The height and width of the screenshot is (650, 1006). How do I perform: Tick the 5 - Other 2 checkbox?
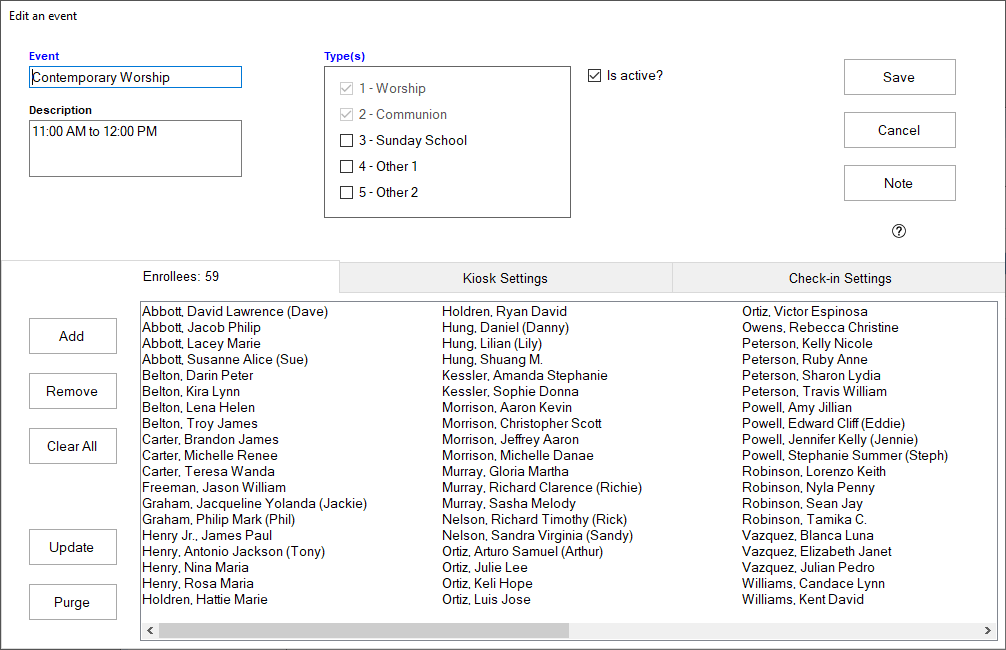coord(347,193)
